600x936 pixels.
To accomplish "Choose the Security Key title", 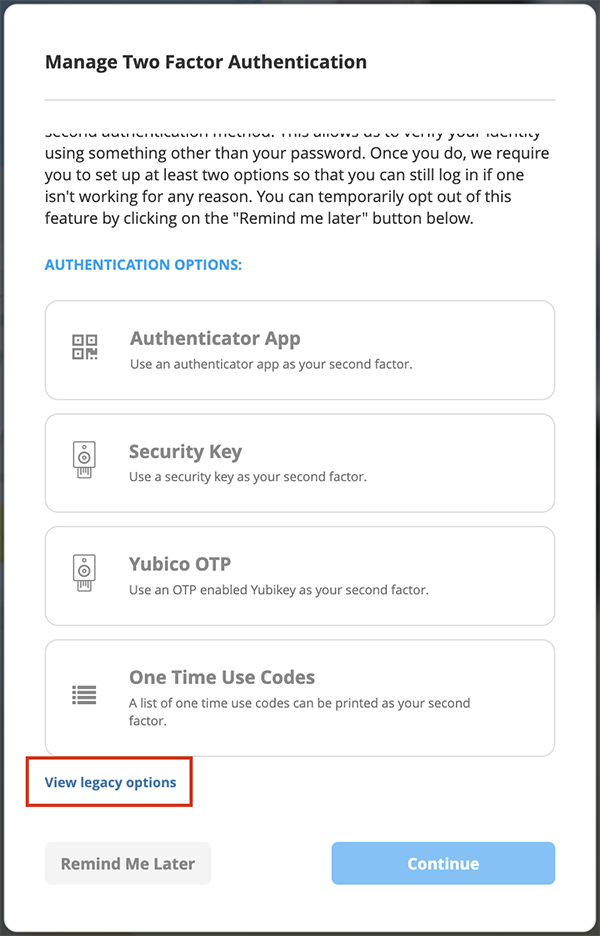I will click(x=185, y=452).
